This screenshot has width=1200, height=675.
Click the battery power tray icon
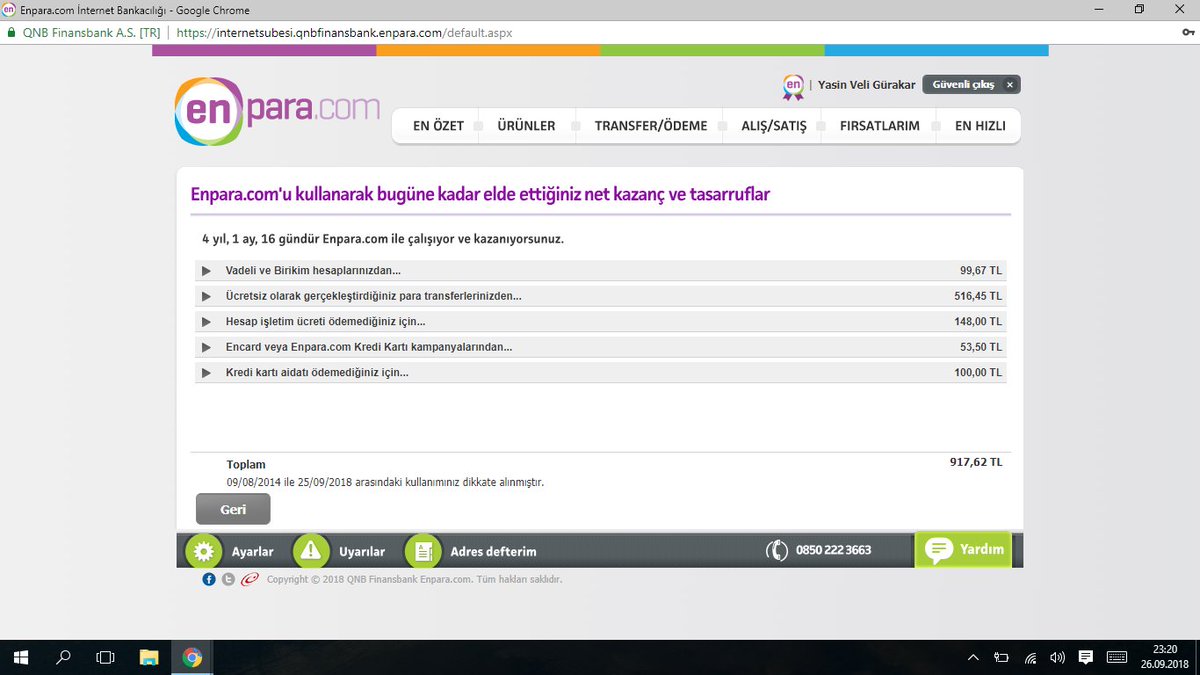pos(1002,657)
